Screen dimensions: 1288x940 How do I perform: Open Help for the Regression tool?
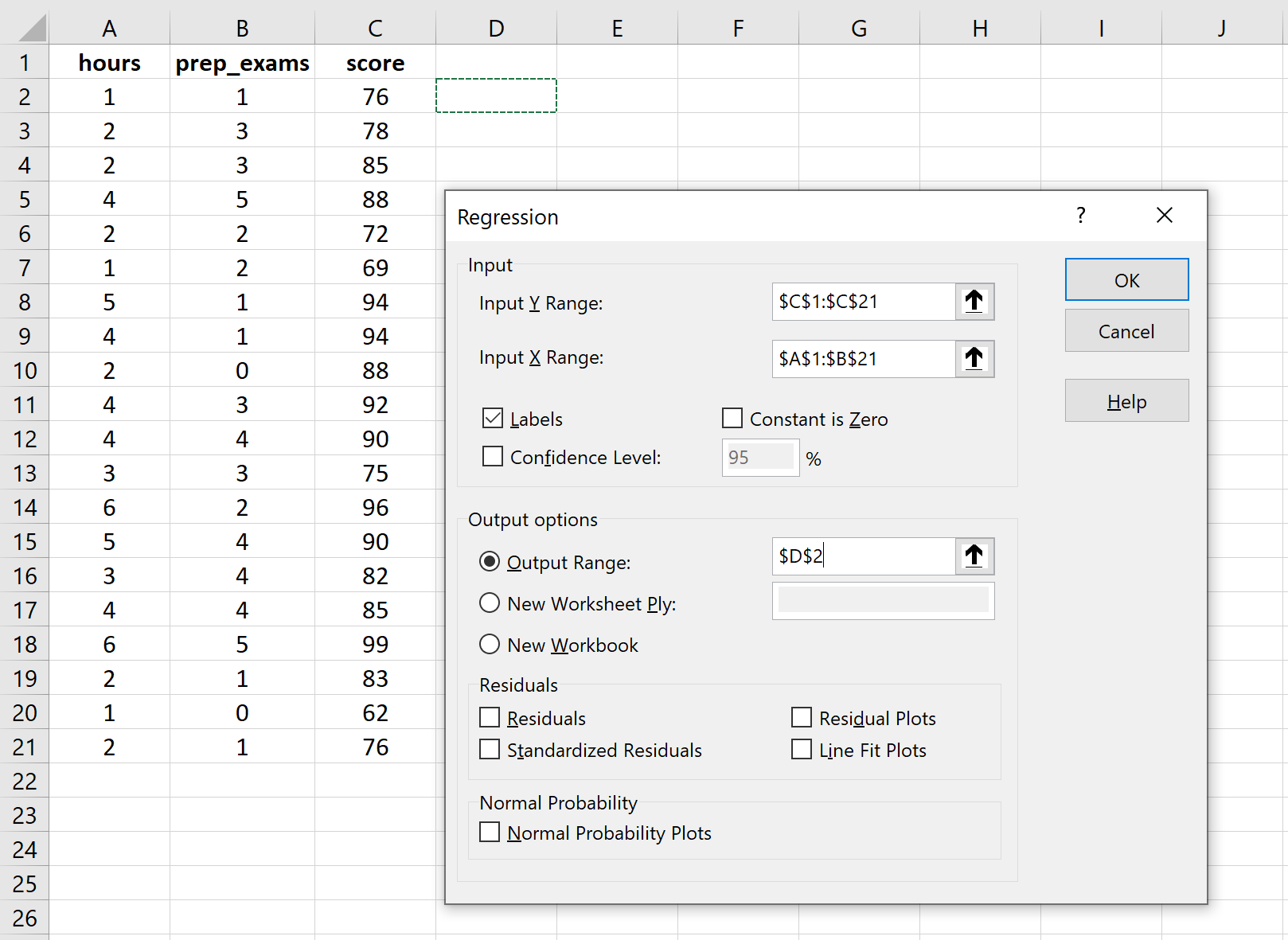[x=1126, y=400]
